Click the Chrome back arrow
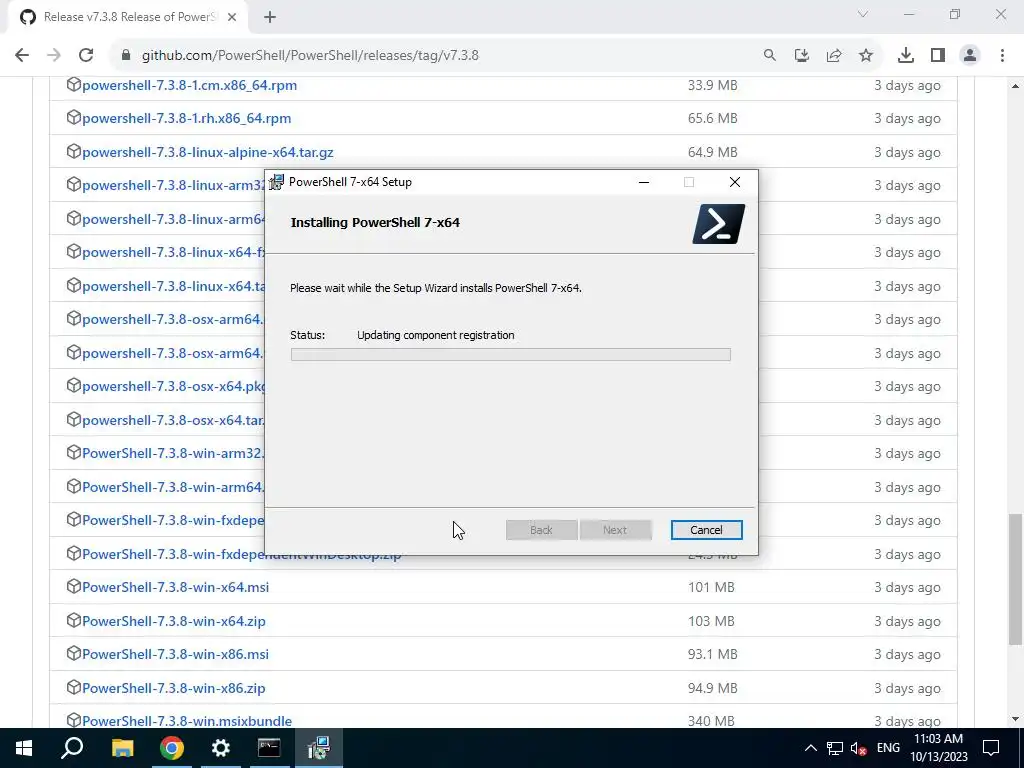Image resolution: width=1024 pixels, height=768 pixels. click(22, 56)
